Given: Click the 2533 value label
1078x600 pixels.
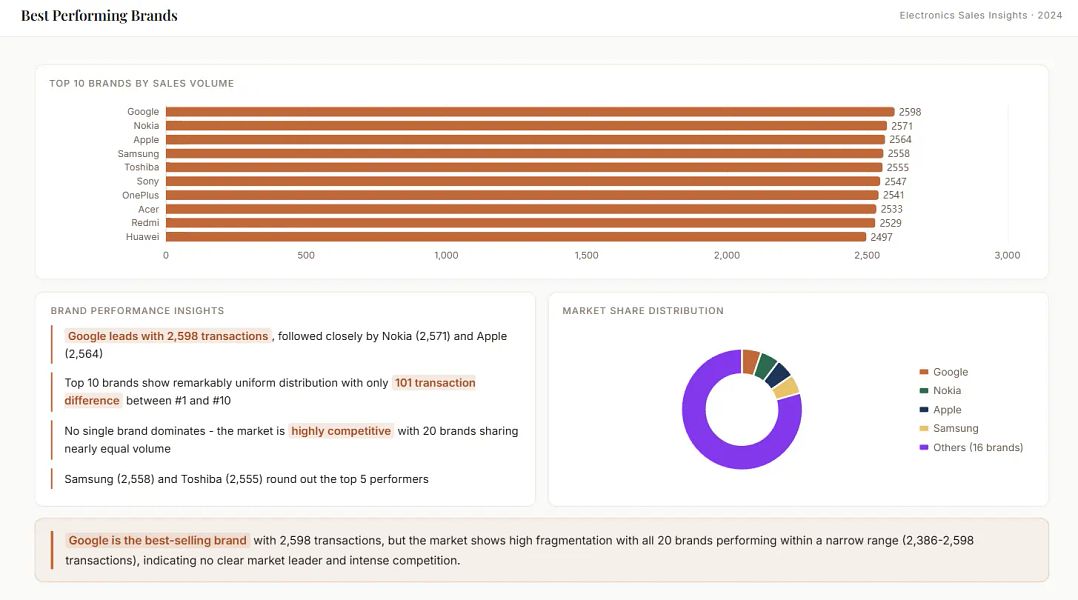Looking at the screenshot, I should pyautogui.click(x=892, y=209).
